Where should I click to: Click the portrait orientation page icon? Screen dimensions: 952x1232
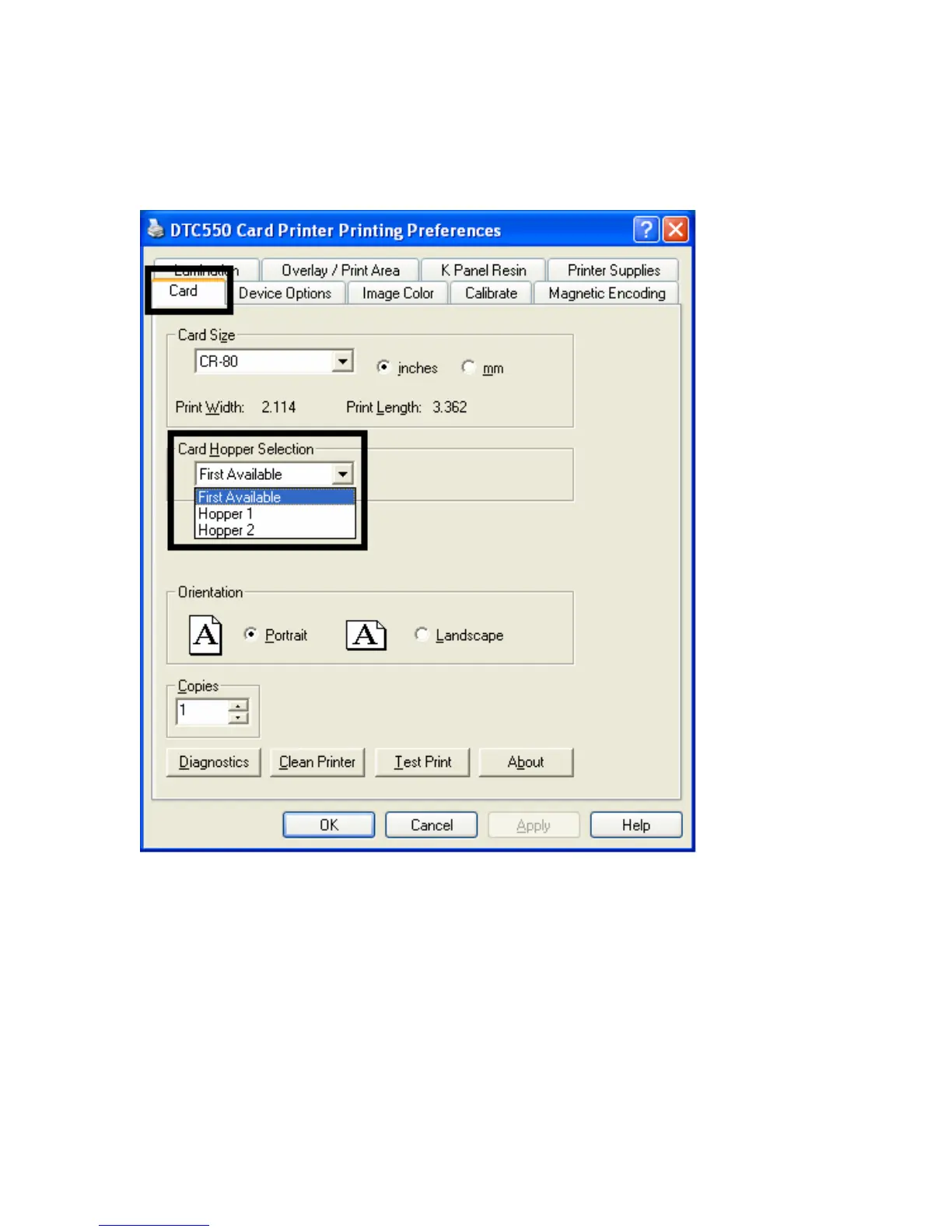(x=206, y=635)
